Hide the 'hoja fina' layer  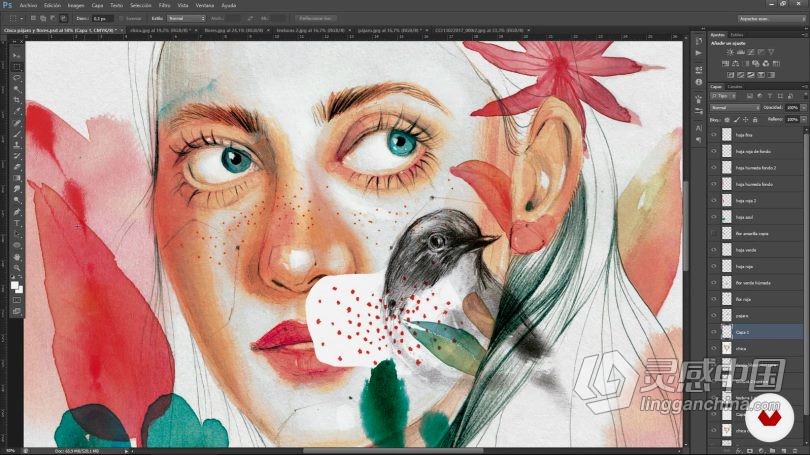pos(714,135)
